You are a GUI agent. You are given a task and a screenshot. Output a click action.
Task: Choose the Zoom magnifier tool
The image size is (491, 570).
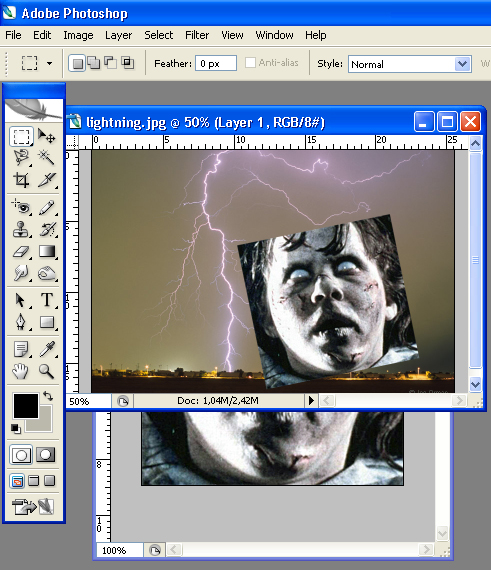point(47,371)
